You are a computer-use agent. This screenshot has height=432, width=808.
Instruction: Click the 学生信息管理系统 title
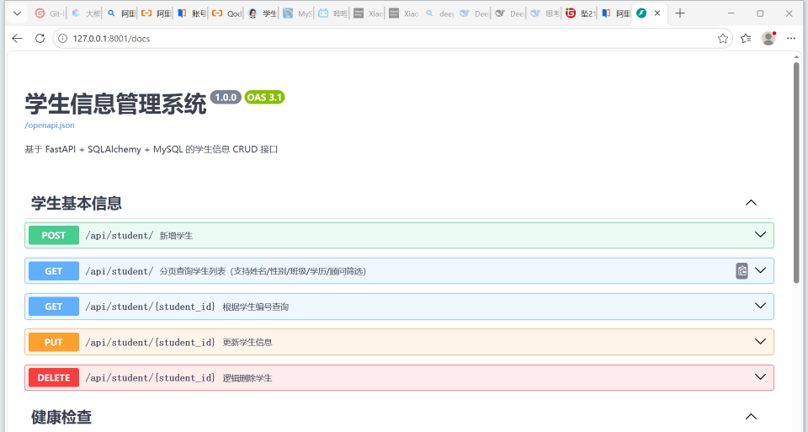pyautogui.click(x=115, y=104)
